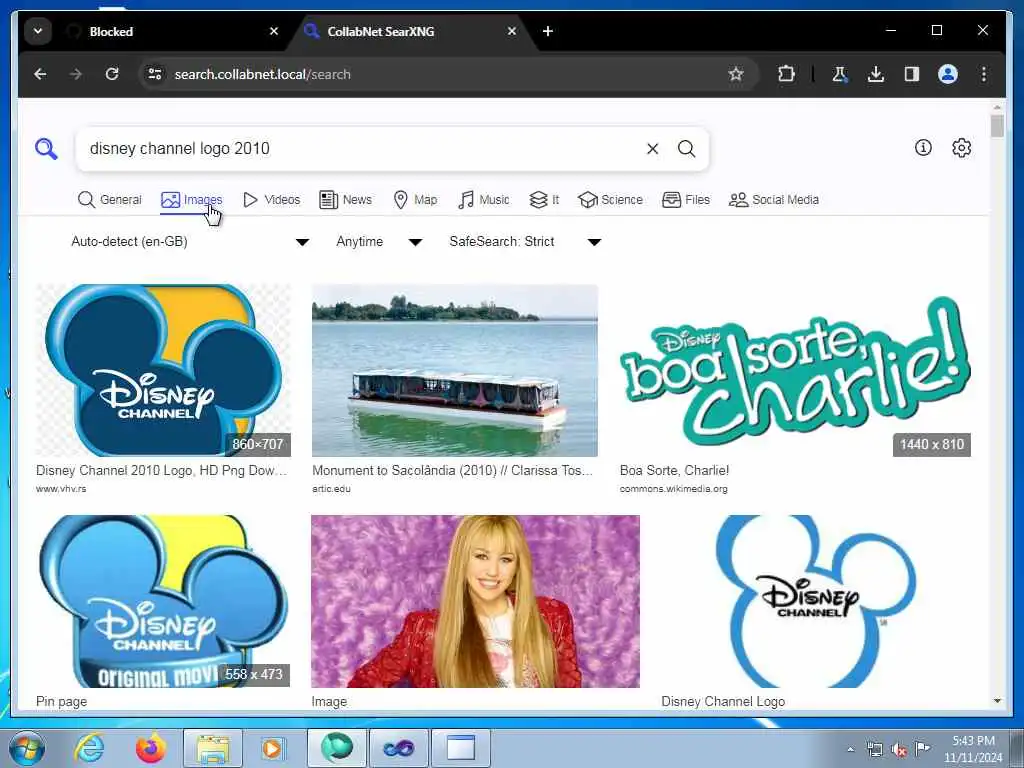
Task: Click the 'Pin page' caption
Action: click(x=61, y=701)
